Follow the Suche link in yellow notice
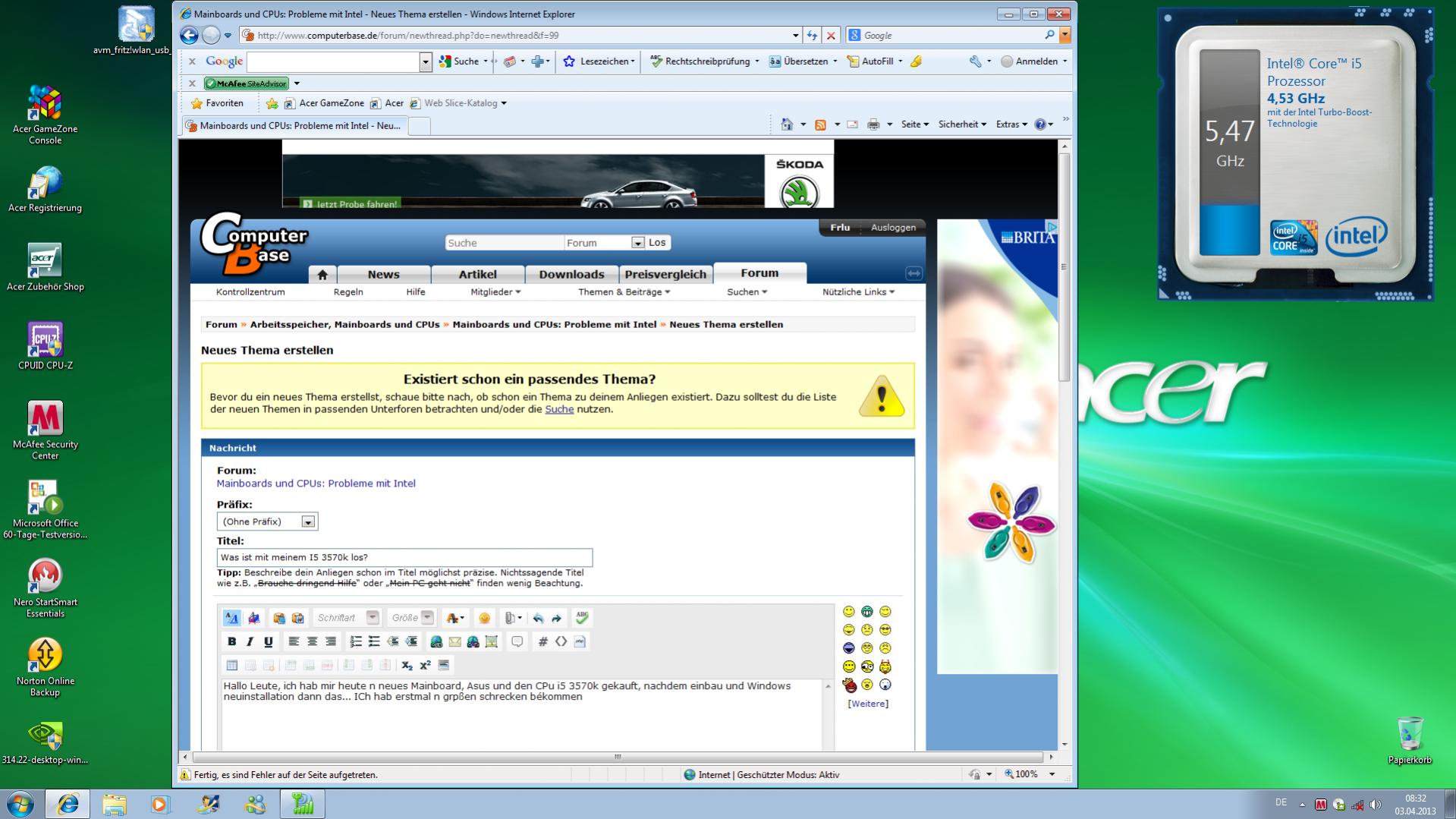The width and height of the screenshot is (1456, 819). pos(559,409)
